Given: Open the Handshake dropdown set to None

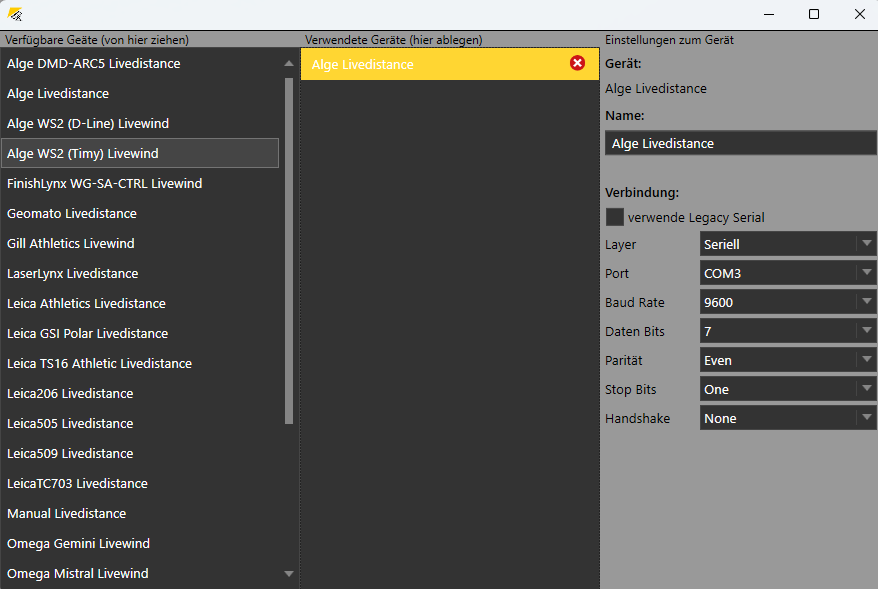Looking at the screenshot, I should [x=787, y=418].
